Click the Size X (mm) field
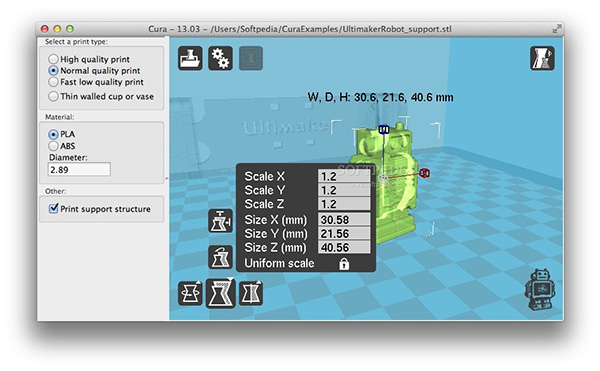Viewport: 600px width, 371px height. (x=344, y=220)
